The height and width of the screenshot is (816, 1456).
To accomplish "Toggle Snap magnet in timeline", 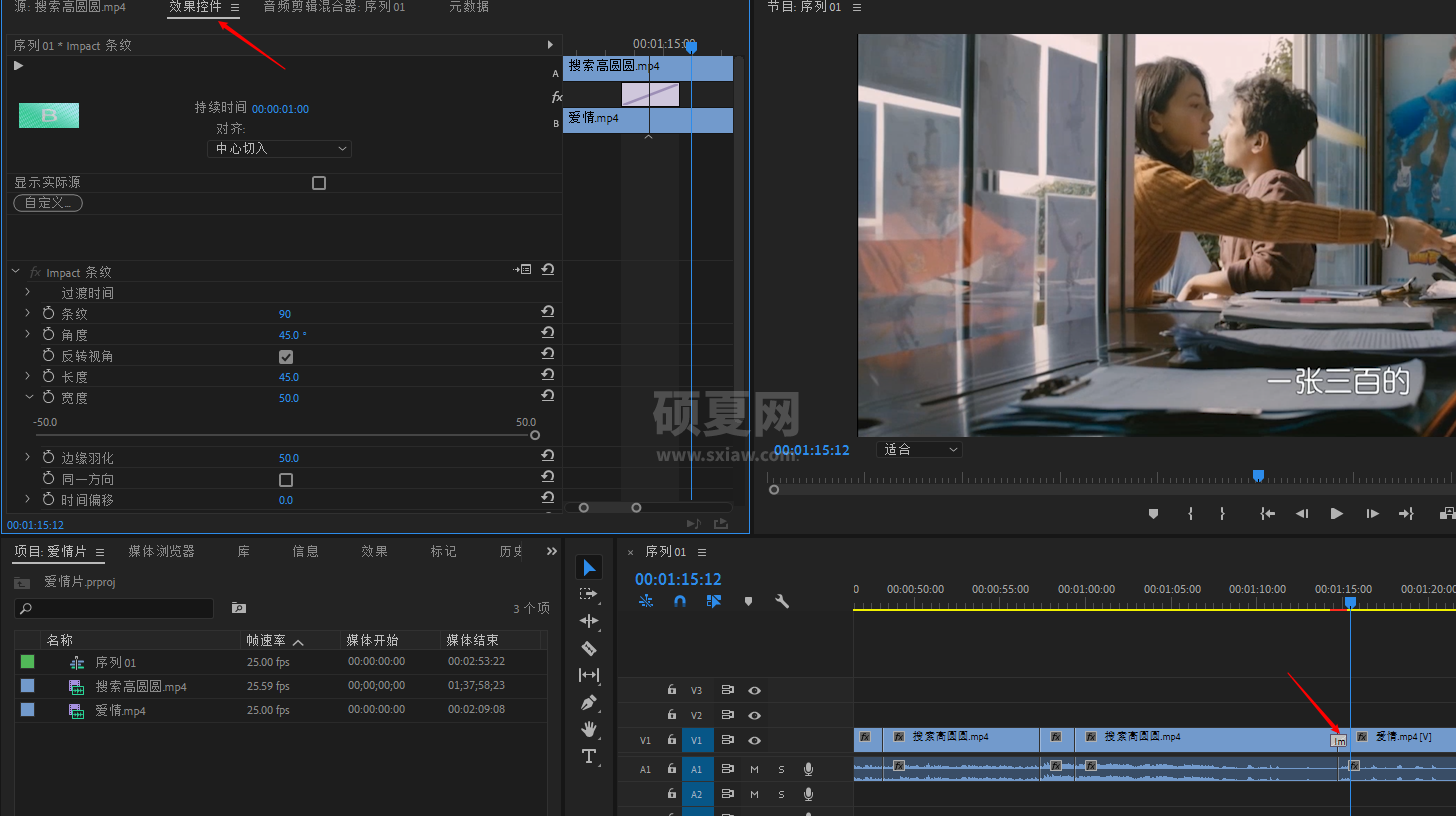I will tap(680, 601).
